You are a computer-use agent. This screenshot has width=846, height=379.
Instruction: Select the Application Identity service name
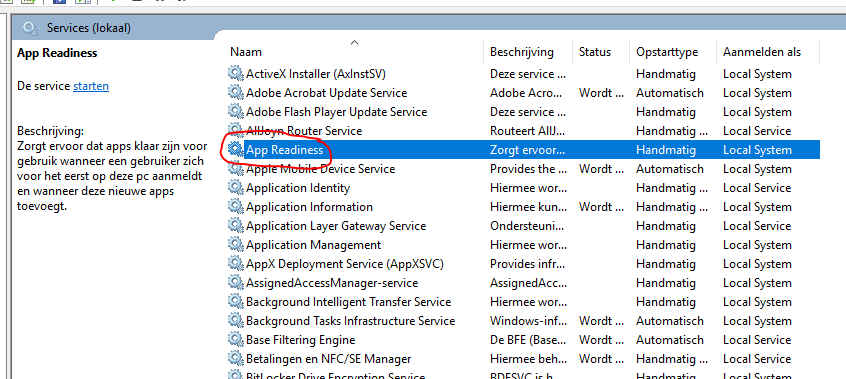(x=298, y=187)
